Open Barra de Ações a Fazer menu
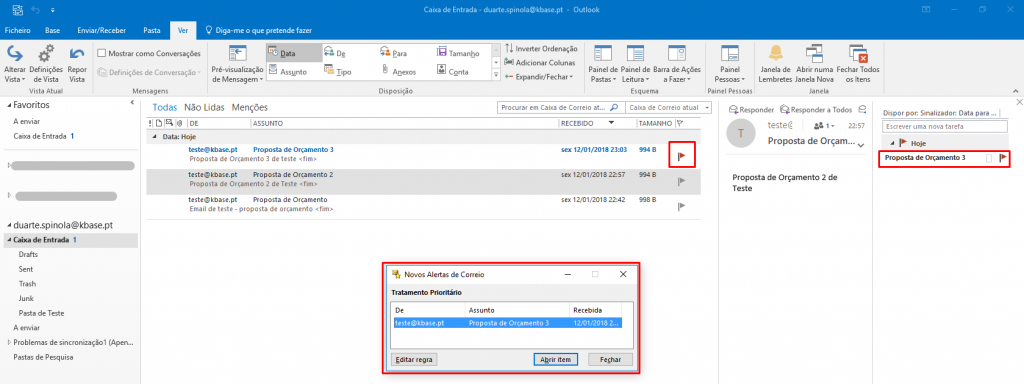Screen dimensions: 1024x384 677,63
